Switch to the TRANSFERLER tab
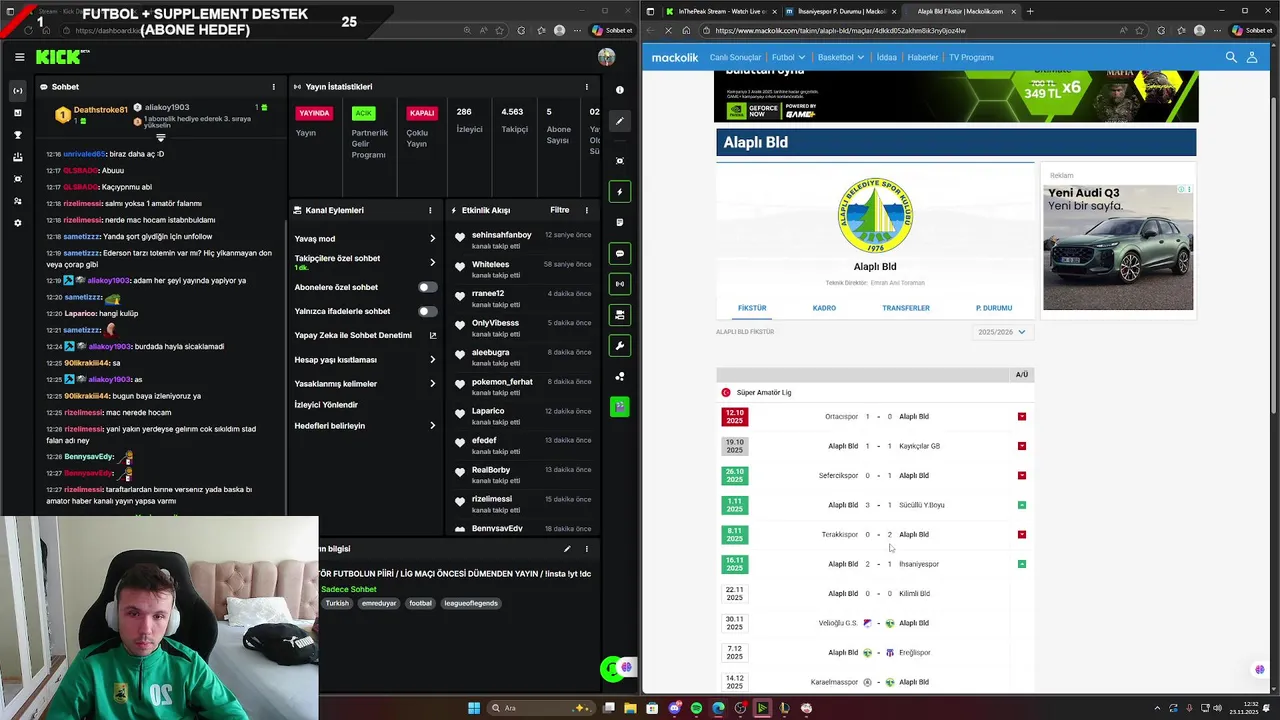This screenshot has height=720, width=1280. pyautogui.click(x=906, y=308)
